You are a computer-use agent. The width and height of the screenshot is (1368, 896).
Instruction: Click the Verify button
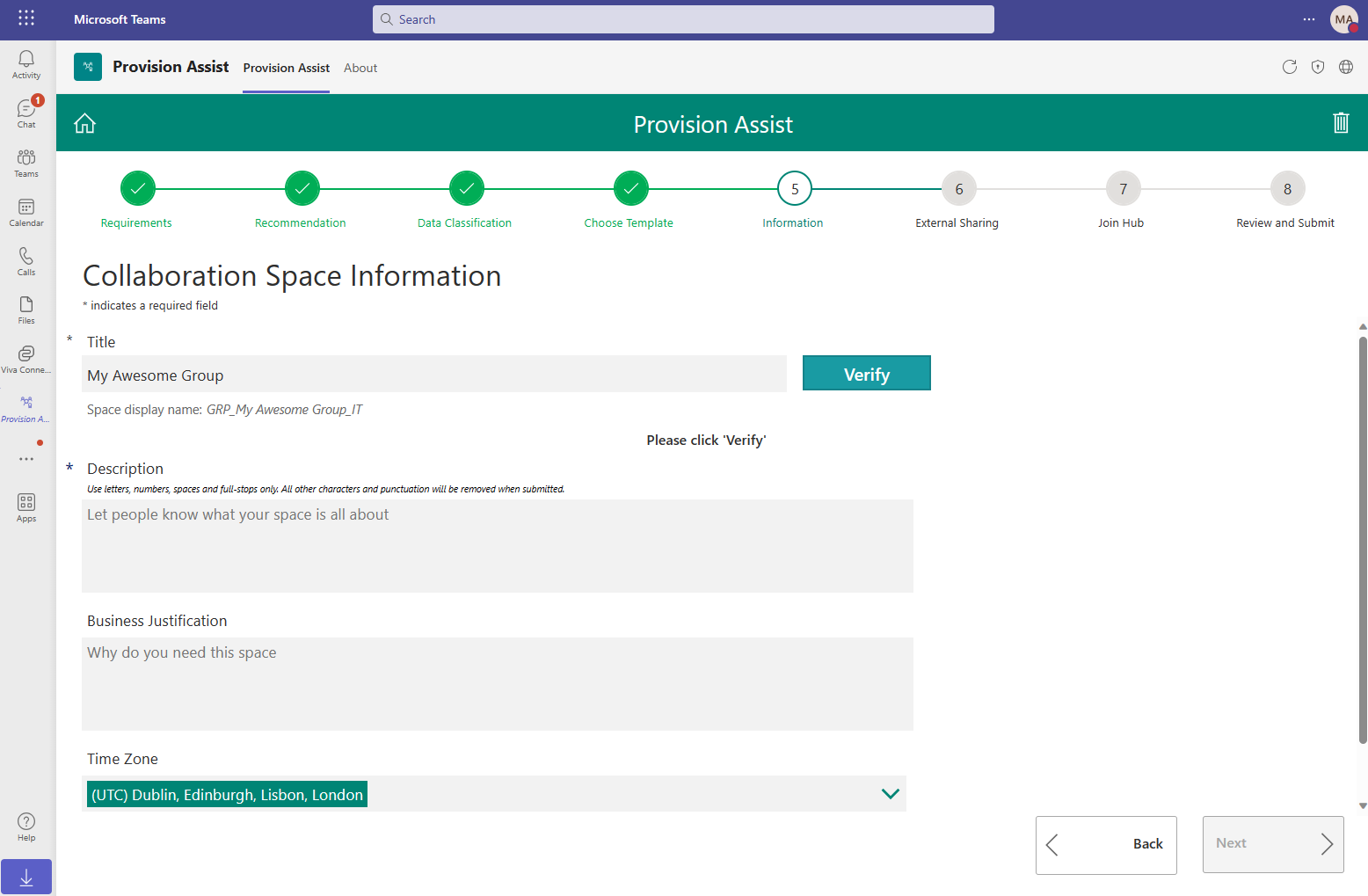click(867, 373)
